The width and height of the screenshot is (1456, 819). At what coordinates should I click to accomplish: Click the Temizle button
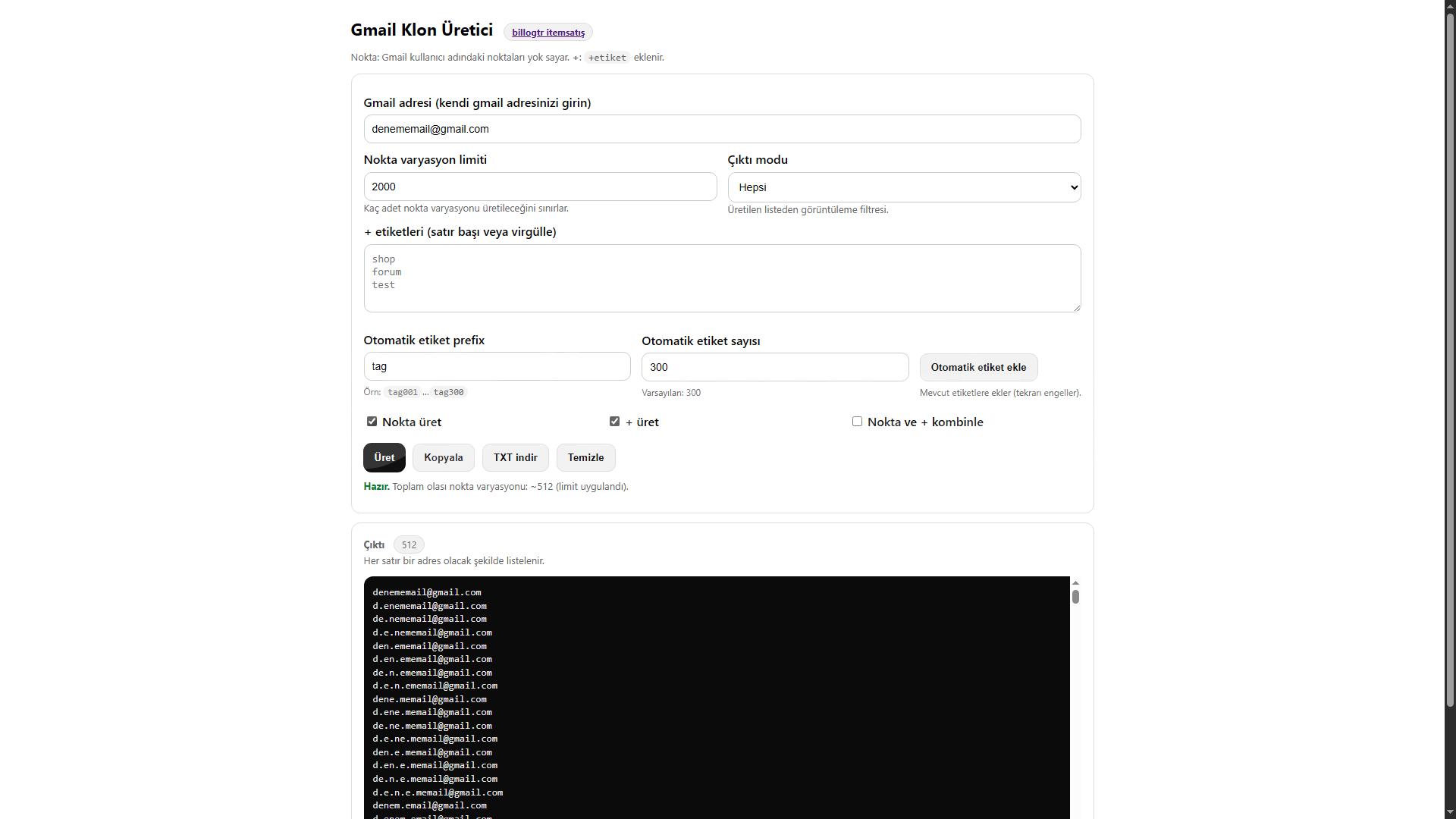click(x=585, y=457)
